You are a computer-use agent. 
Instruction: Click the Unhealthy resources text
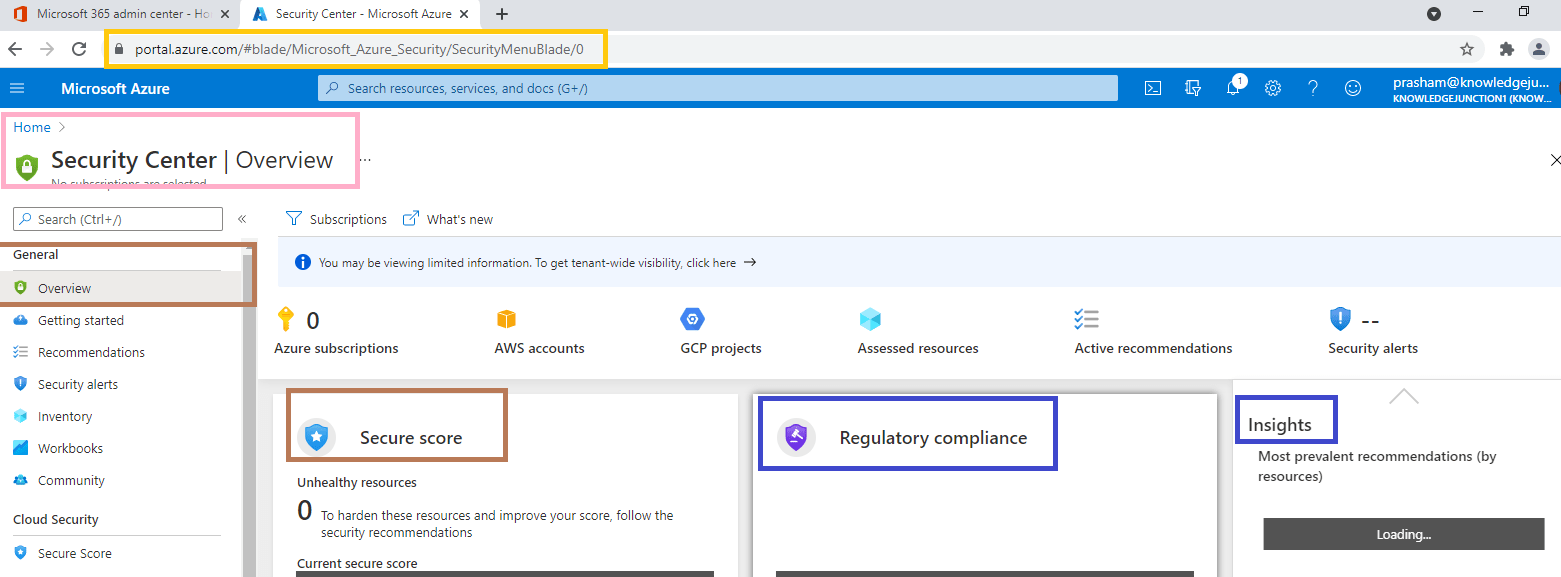(357, 482)
